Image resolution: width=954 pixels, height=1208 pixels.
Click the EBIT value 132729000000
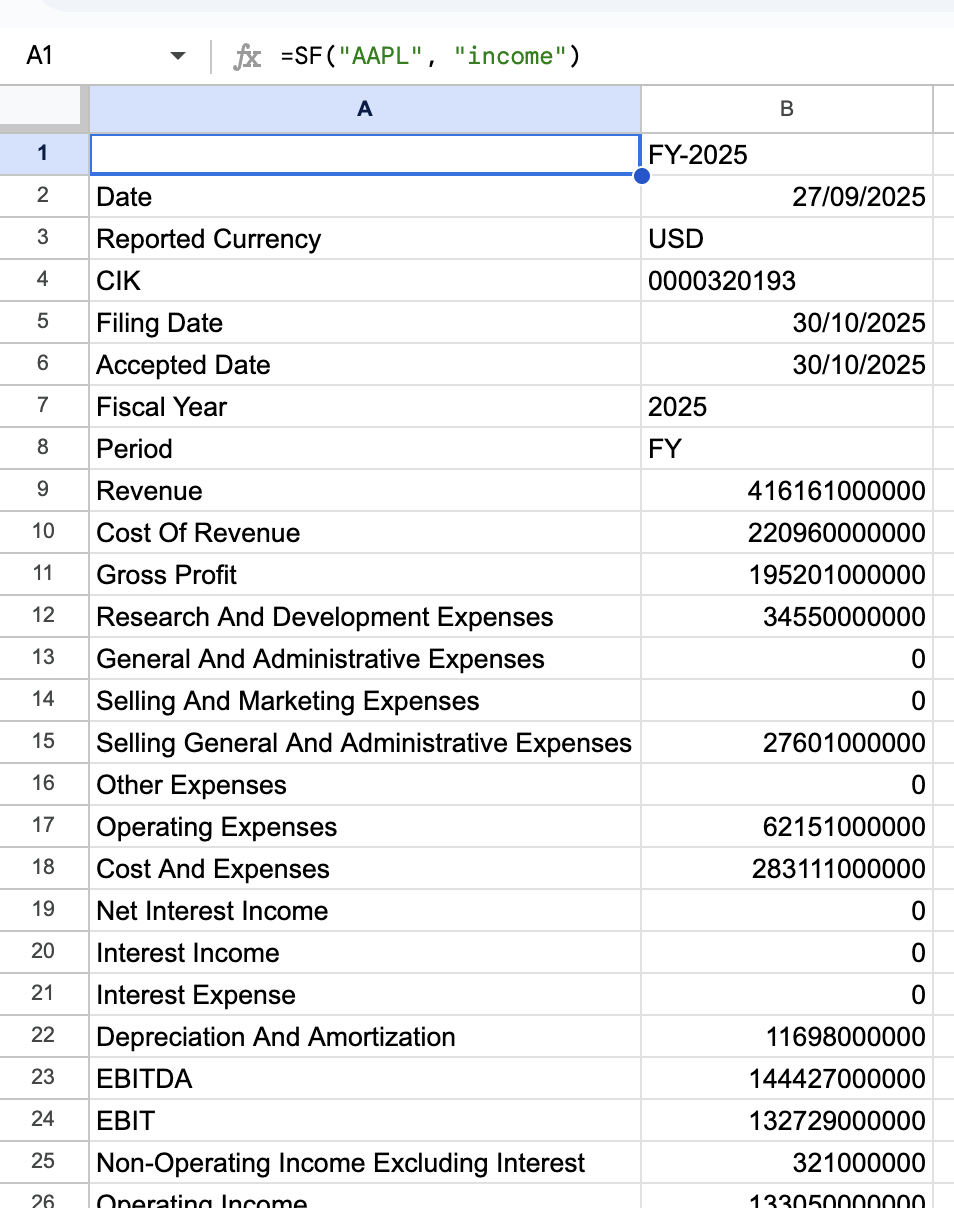pos(786,1120)
